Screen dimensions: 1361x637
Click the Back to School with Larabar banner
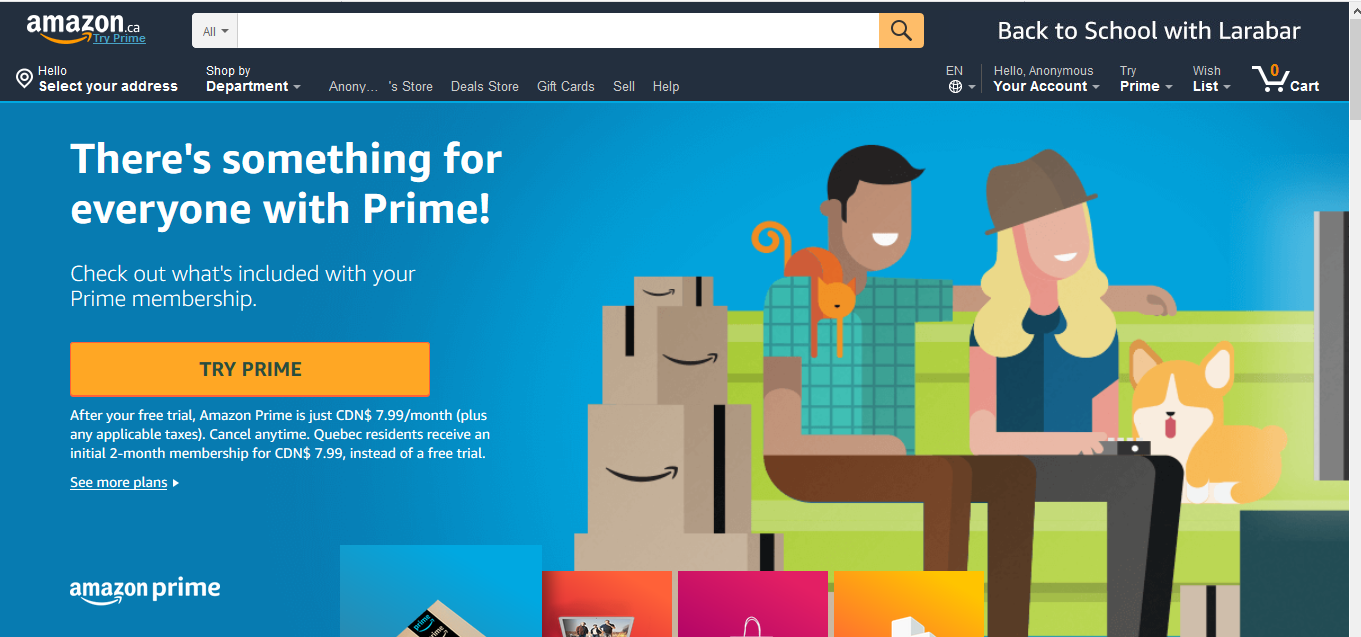point(1149,31)
